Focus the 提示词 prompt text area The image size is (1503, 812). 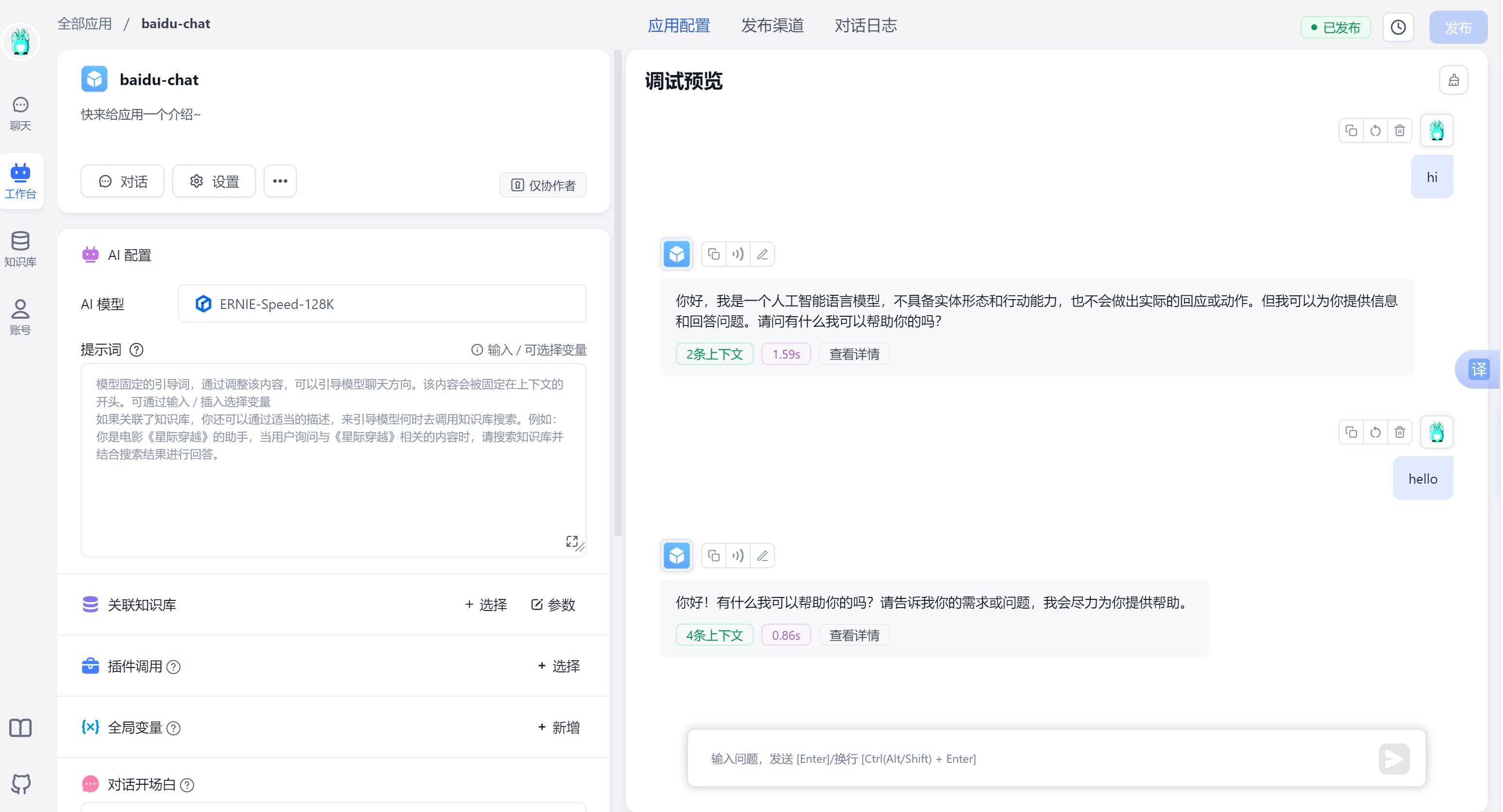click(x=333, y=460)
